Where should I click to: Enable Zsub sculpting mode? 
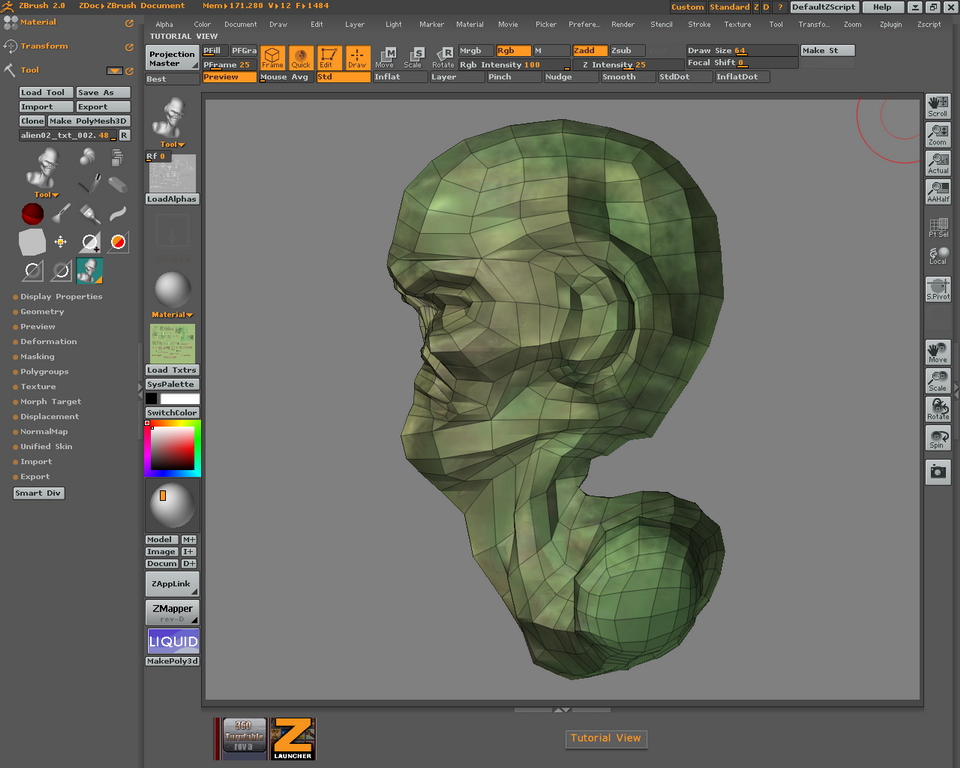[x=628, y=51]
